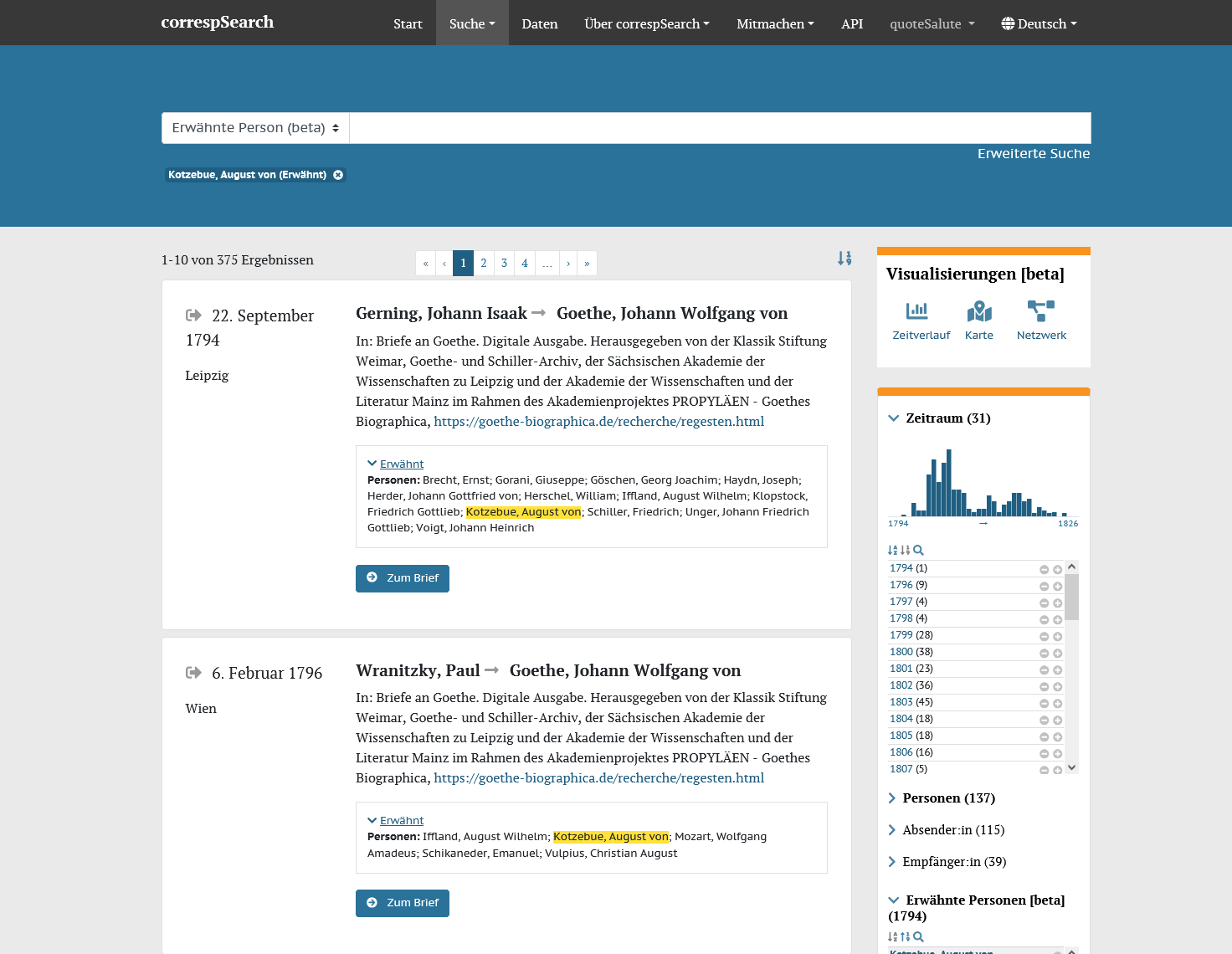The width and height of the screenshot is (1232, 954).
Task: Open the Zeitverlauf timeline visualization
Action: point(921,321)
